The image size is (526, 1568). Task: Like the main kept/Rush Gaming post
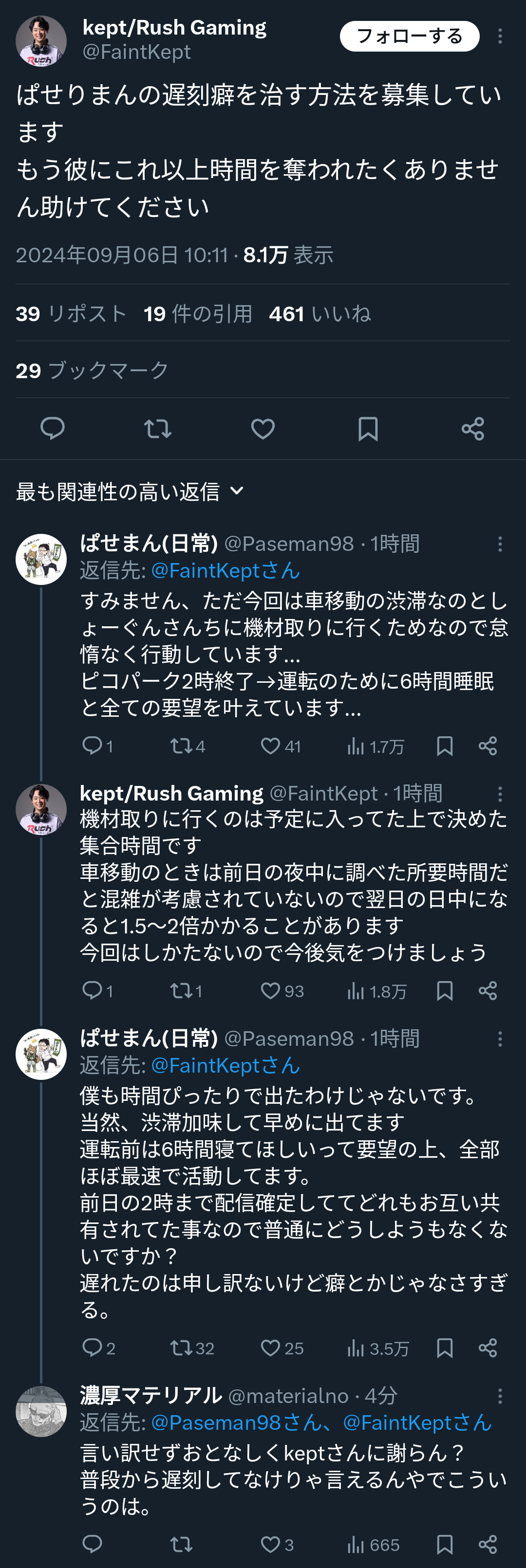pyautogui.click(x=263, y=429)
